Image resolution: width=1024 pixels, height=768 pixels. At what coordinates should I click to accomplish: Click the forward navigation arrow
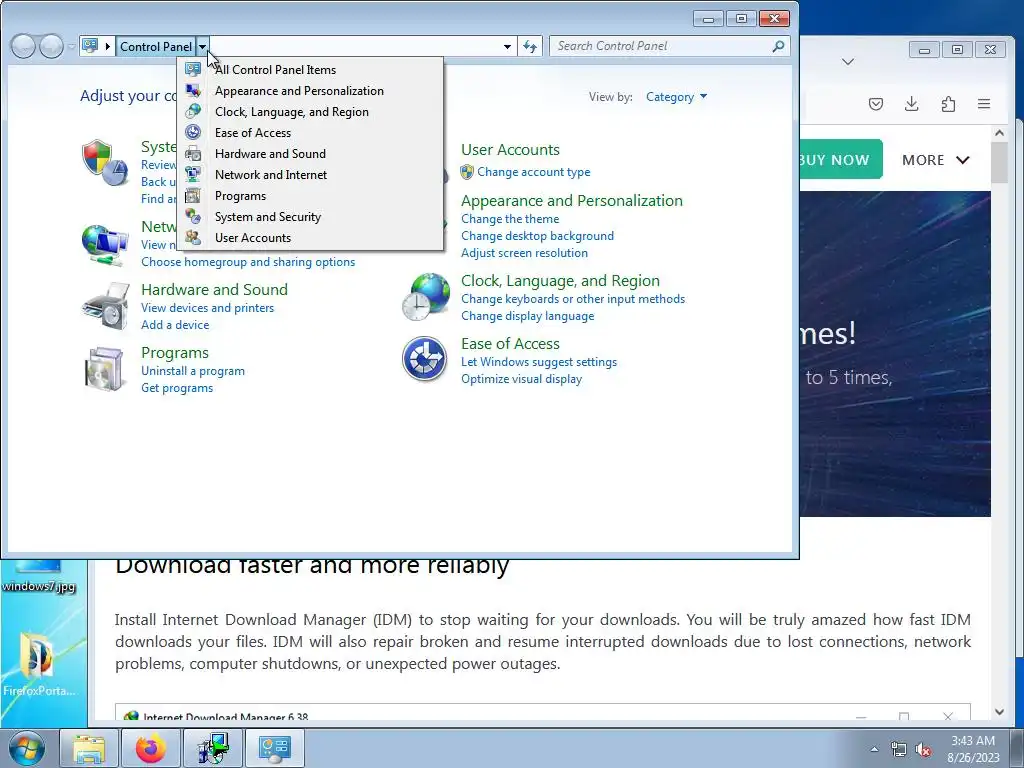(51, 46)
